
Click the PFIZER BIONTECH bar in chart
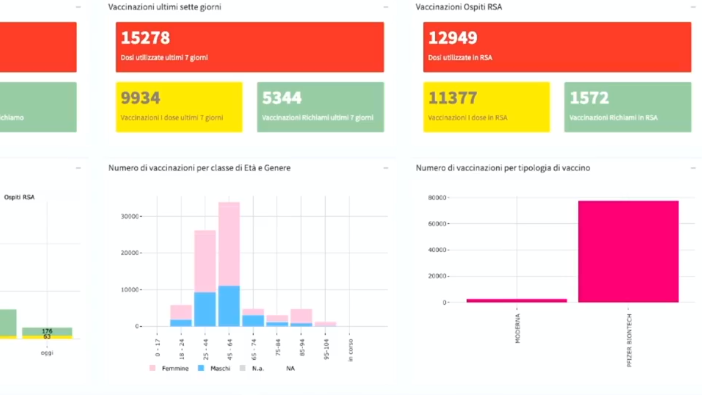coord(628,251)
